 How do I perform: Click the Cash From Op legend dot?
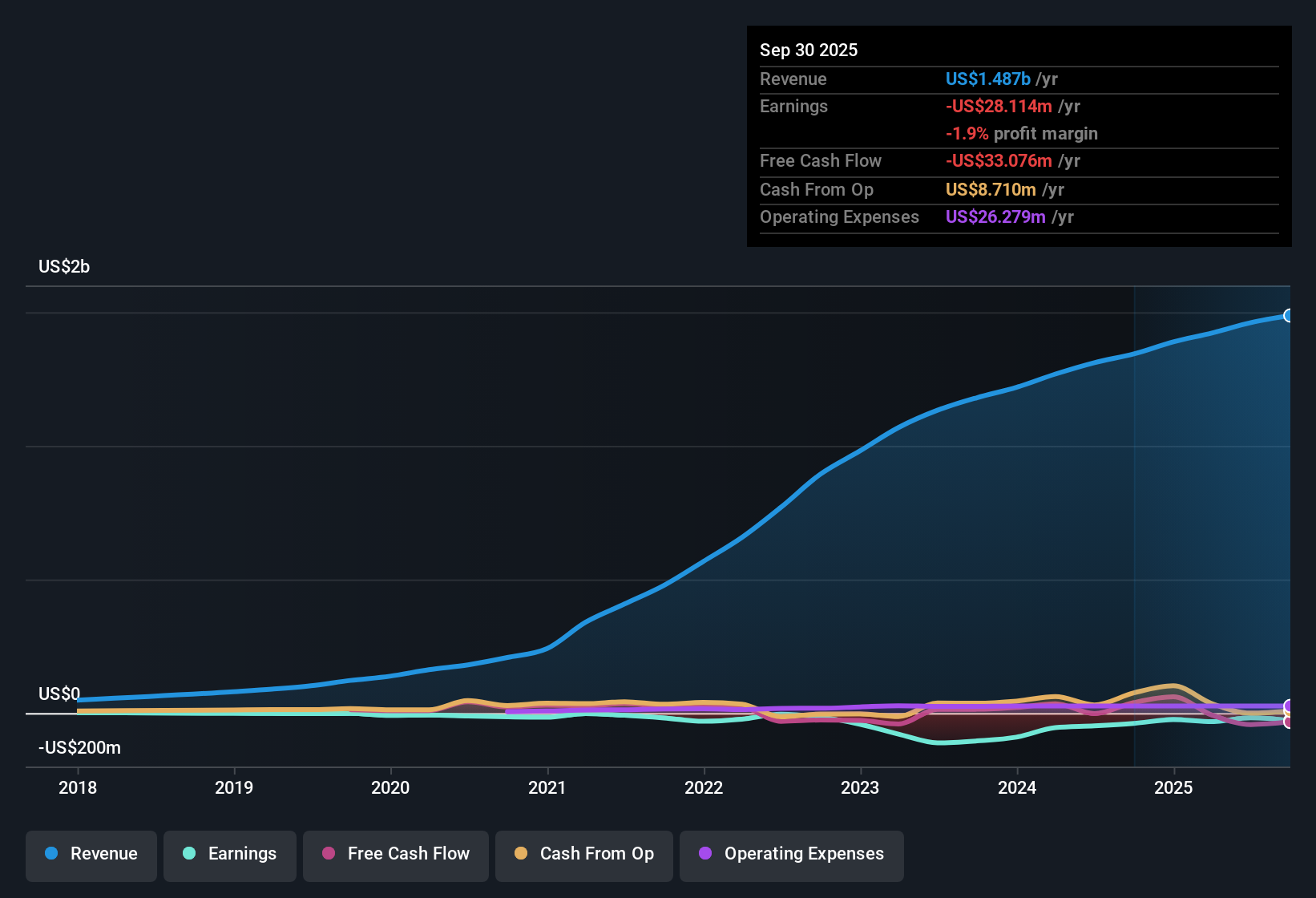[520, 854]
